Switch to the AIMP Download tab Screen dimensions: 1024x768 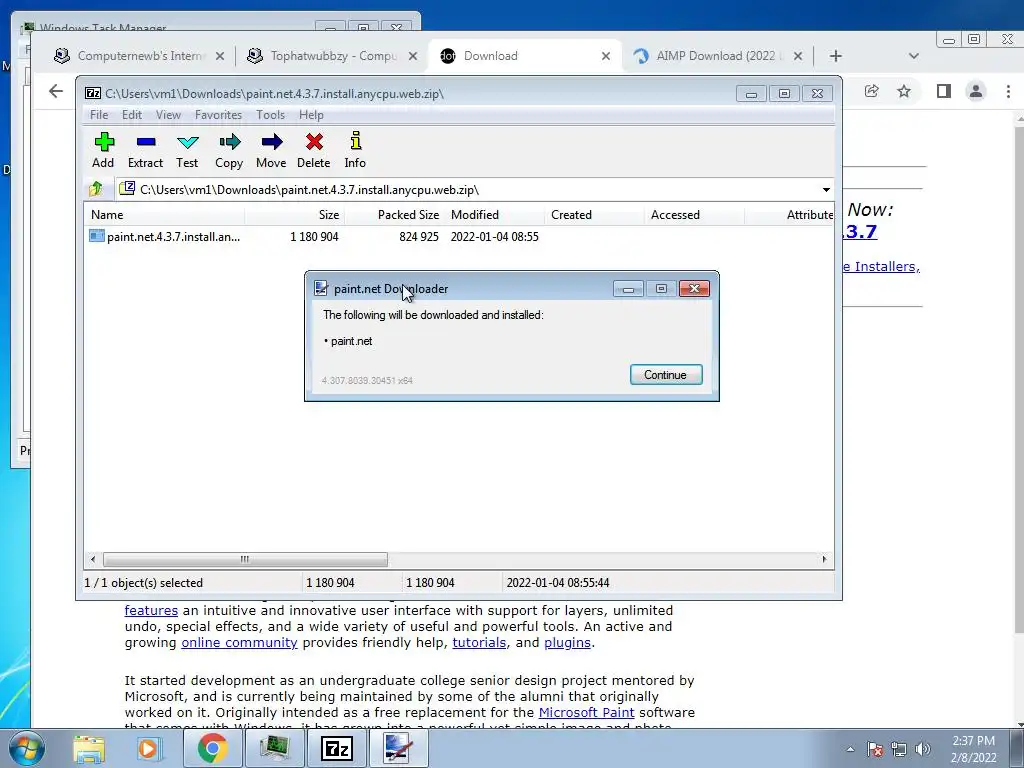pyautogui.click(x=718, y=56)
